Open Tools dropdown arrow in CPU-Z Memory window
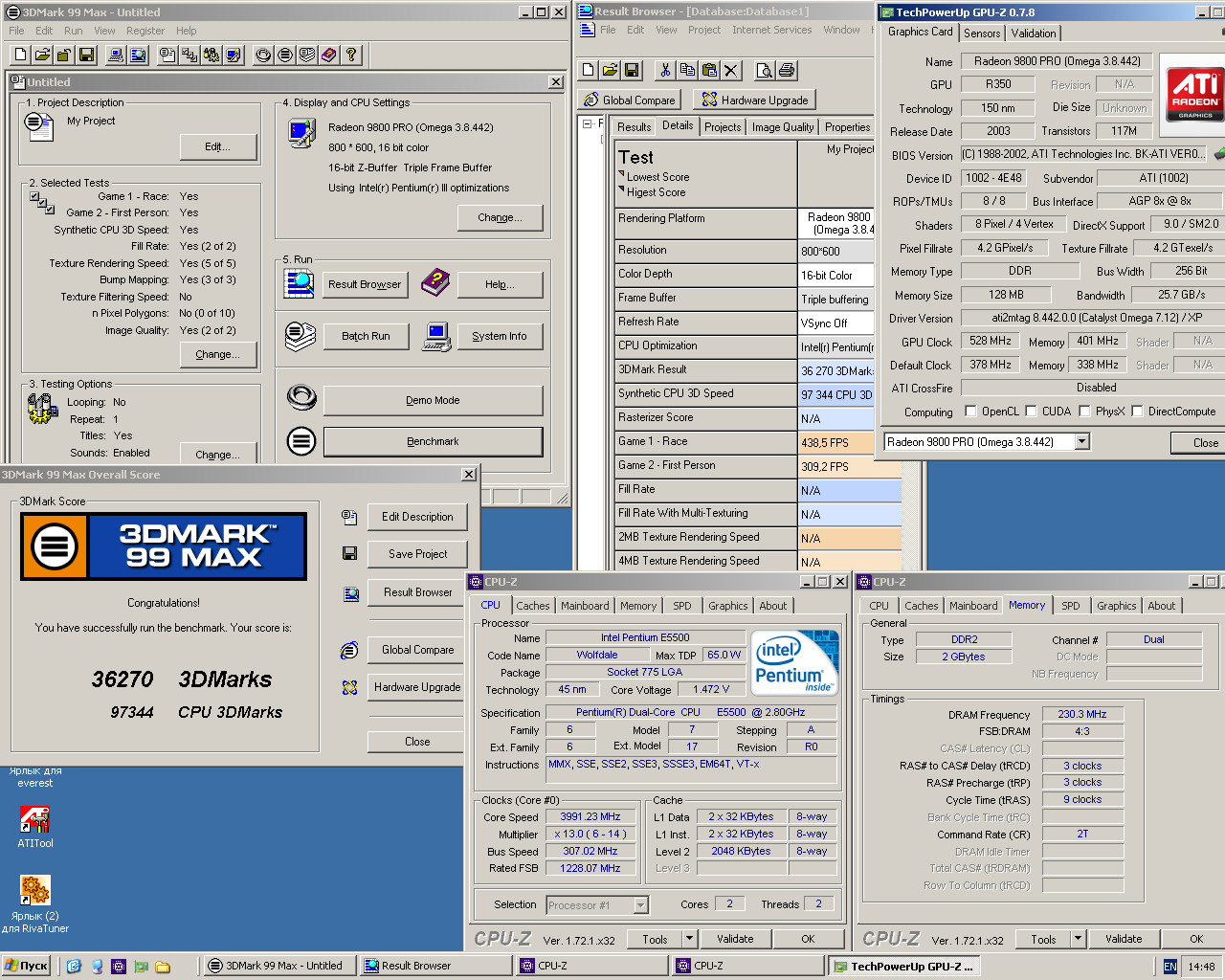 tap(1078, 939)
